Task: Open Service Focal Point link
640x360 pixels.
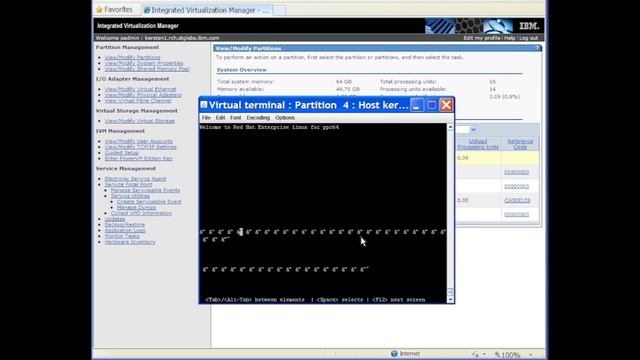Action: click(128, 184)
